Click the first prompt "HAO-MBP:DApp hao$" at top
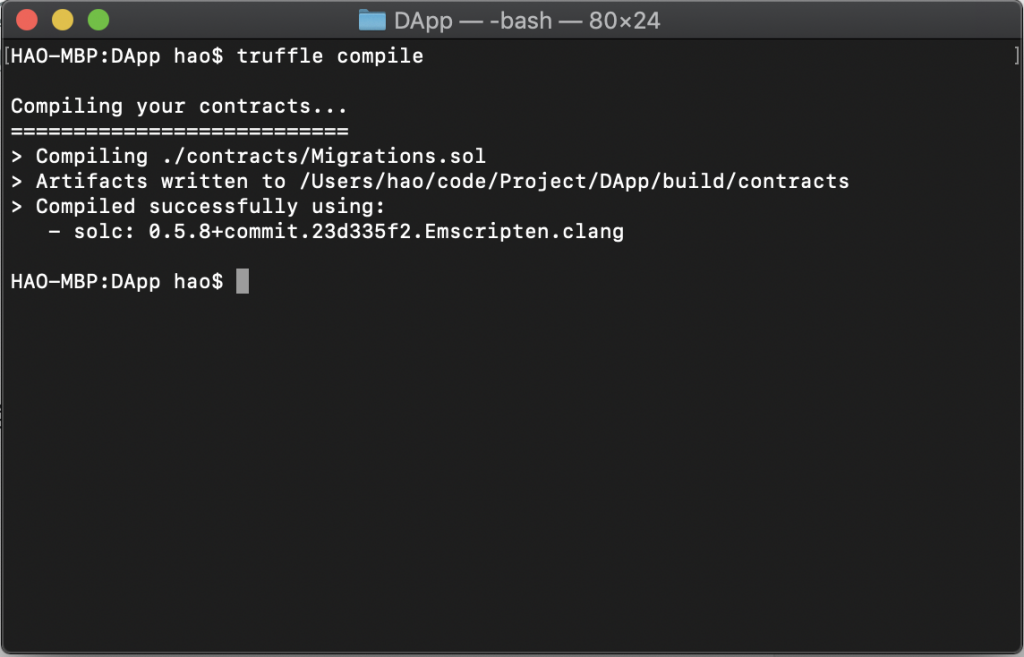This screenshot has width=1024, height=657. 117,56
